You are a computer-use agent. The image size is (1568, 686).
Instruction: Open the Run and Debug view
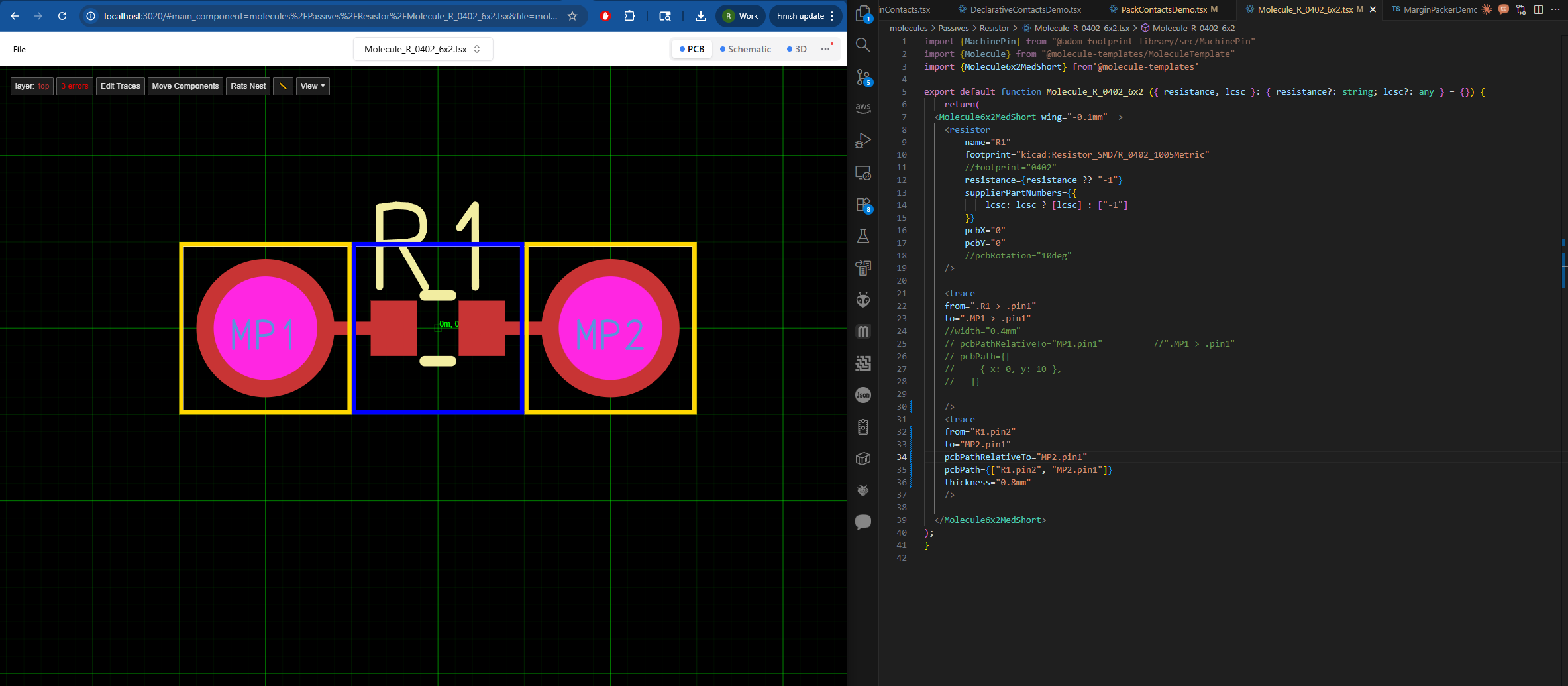[x=862, y=141]
